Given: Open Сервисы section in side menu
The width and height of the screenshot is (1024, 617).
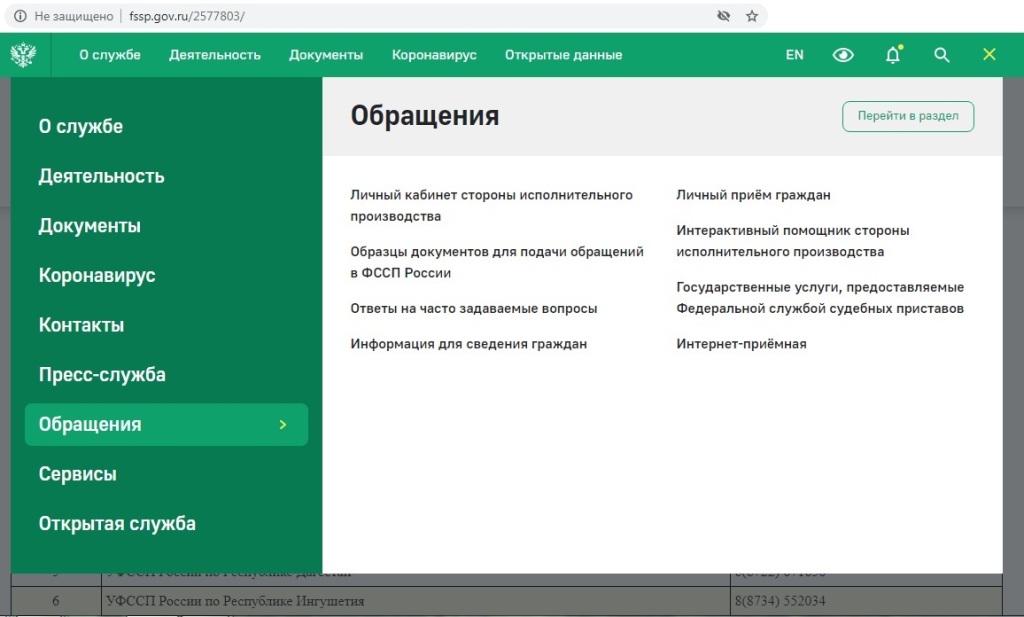Looking at the screenshot, I should (x=78, y=474).
